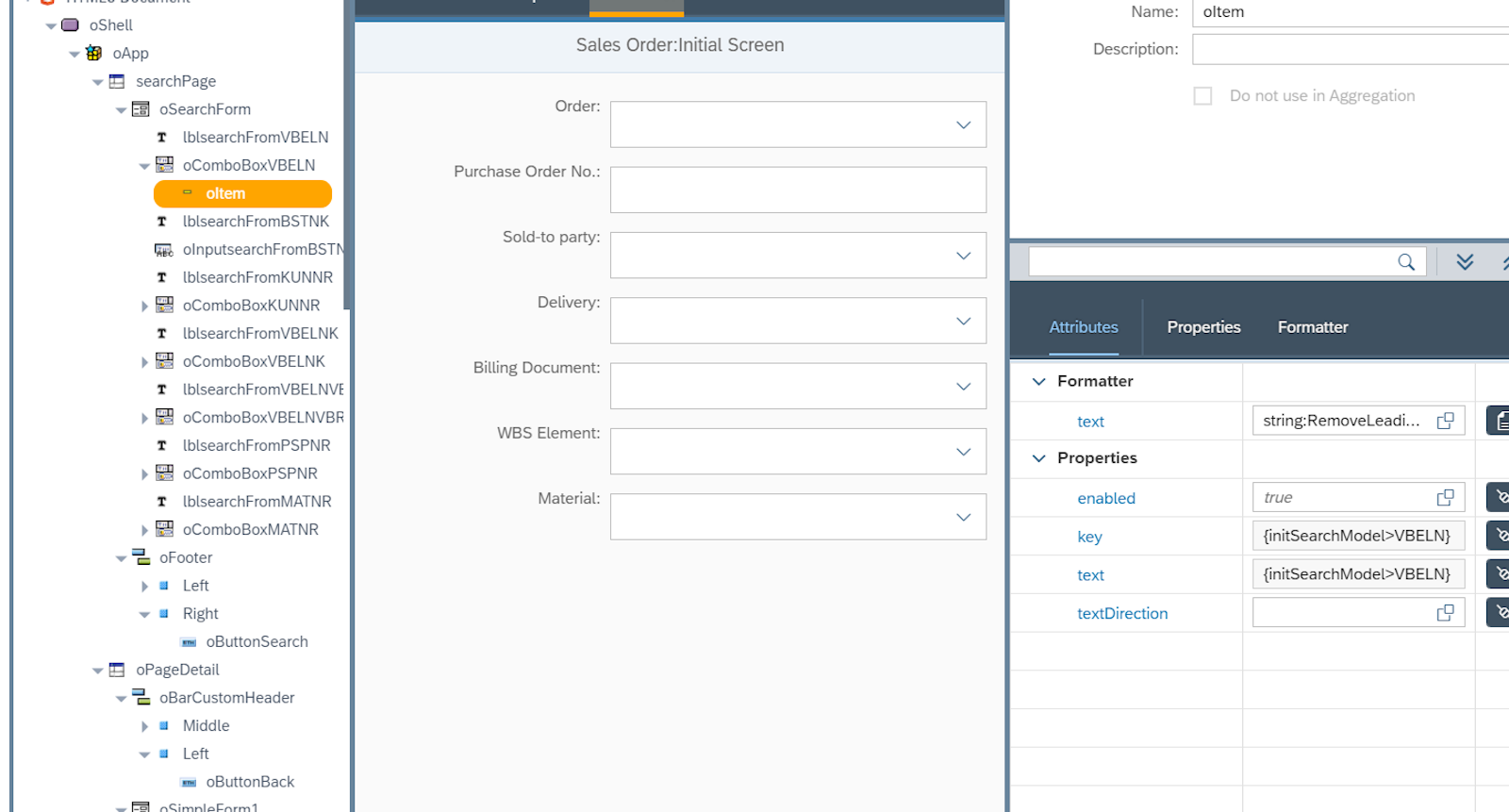Viewport: 1509px width, 812px height.
Task: Open value help for enabled property
Action: point(1445,497)
